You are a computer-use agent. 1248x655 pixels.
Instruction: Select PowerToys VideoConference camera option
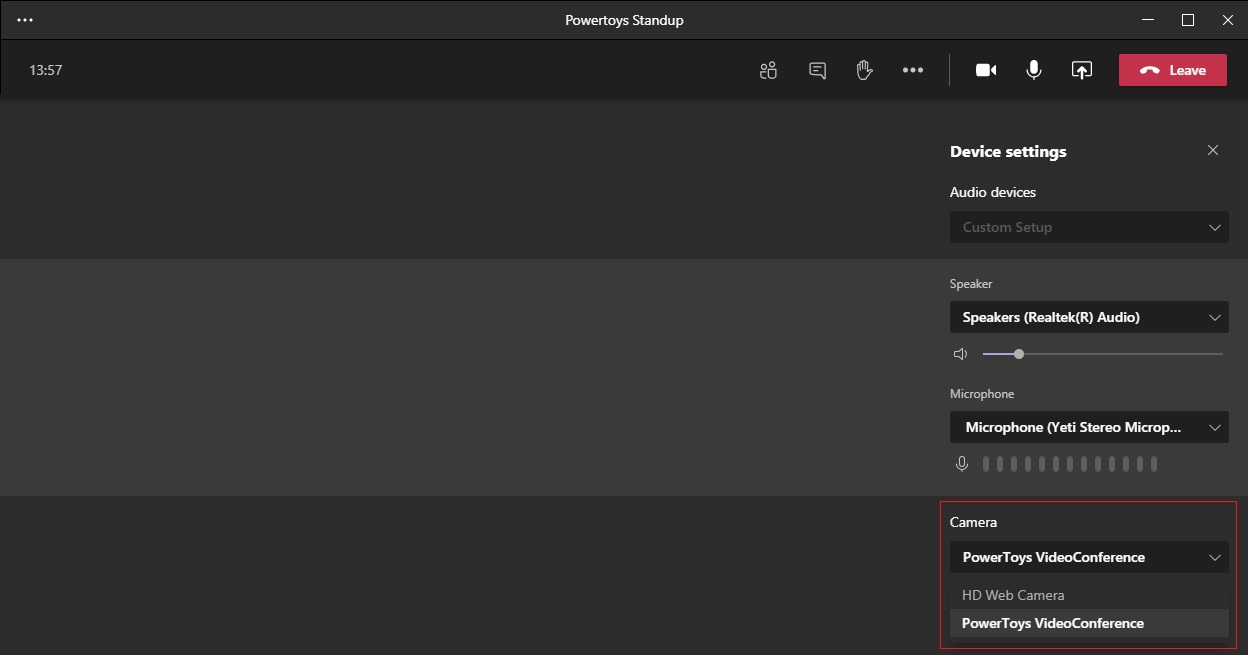point(1089,623)
